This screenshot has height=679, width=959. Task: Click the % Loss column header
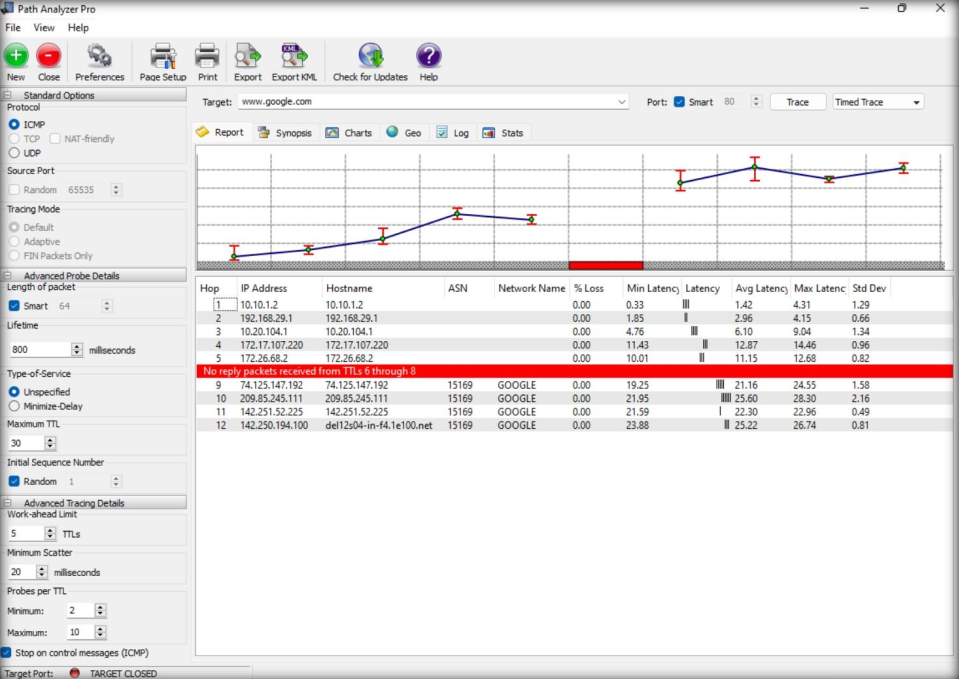pos(595,288)
